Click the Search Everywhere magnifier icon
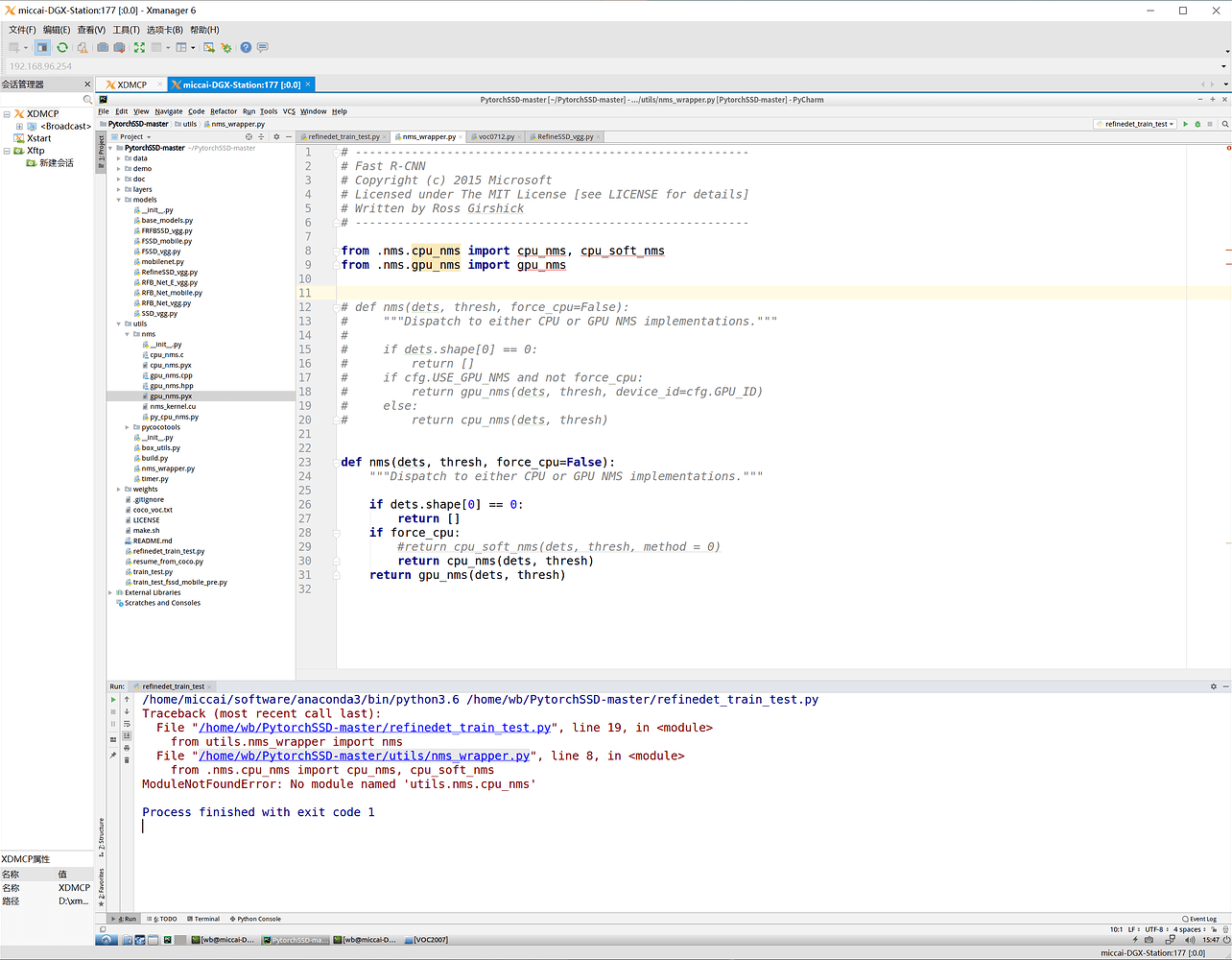 click(1224, 124)
